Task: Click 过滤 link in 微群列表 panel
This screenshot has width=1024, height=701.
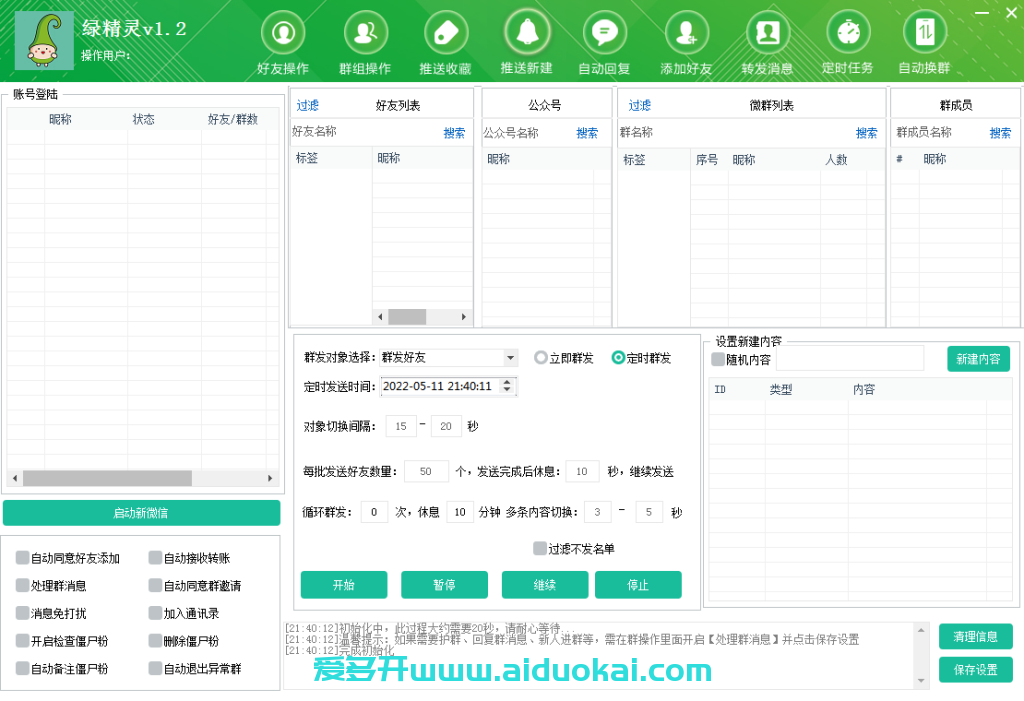Action: (x=639, y=105)
